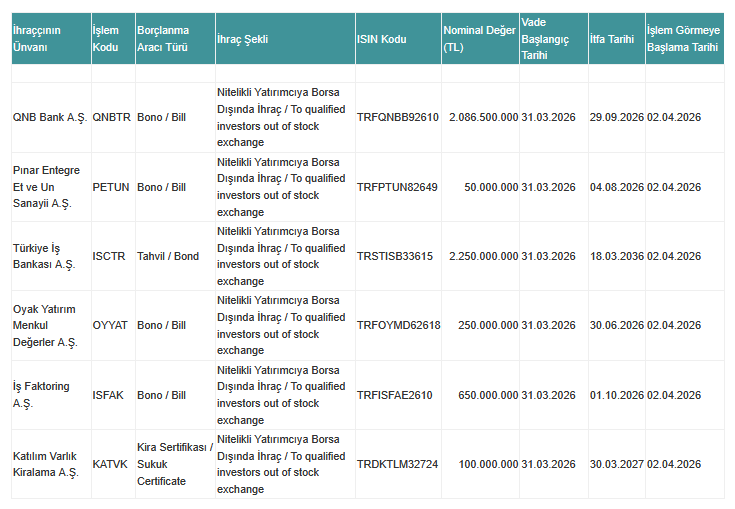Select the Kira Sertifikası / Sukuk Certificate cell
Screen dimensions: 735x509
click(x=174, y=464)
